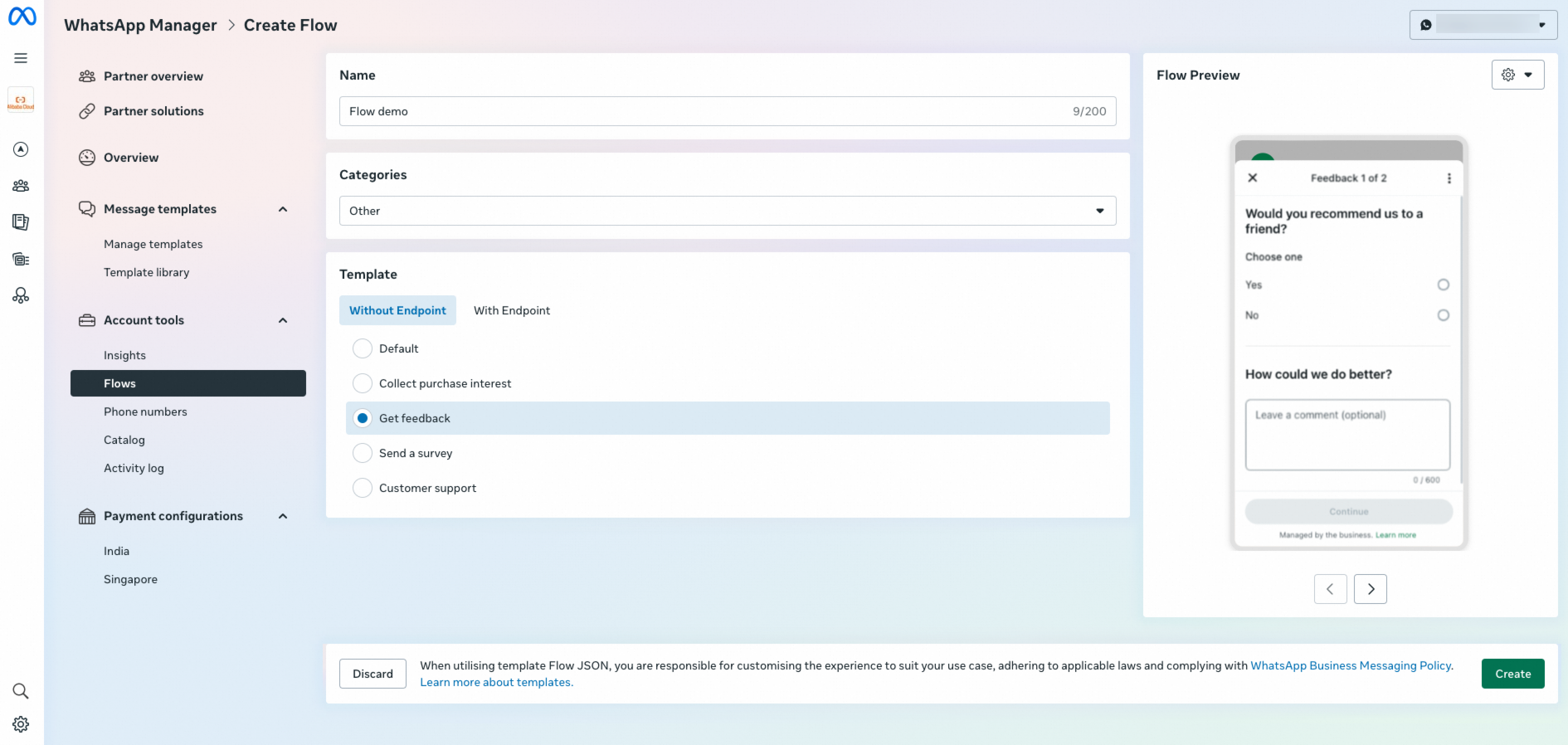Open WhatsApp Business Messaging Policy link

[x=1351, y=665]
